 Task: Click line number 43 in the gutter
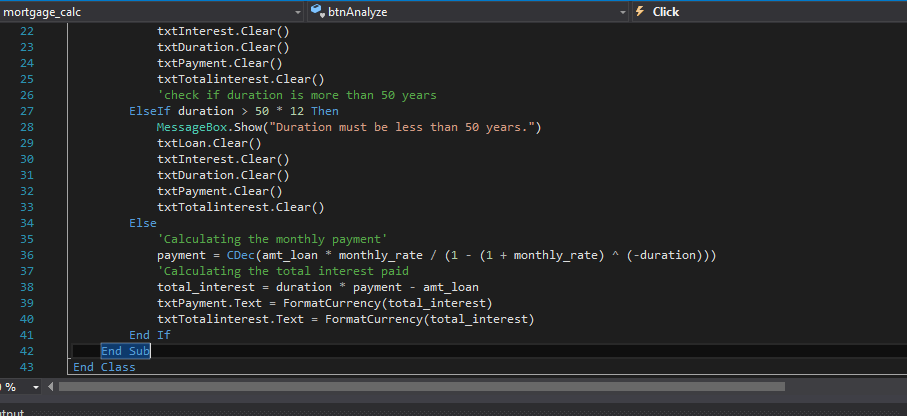(x=27, y=367)
